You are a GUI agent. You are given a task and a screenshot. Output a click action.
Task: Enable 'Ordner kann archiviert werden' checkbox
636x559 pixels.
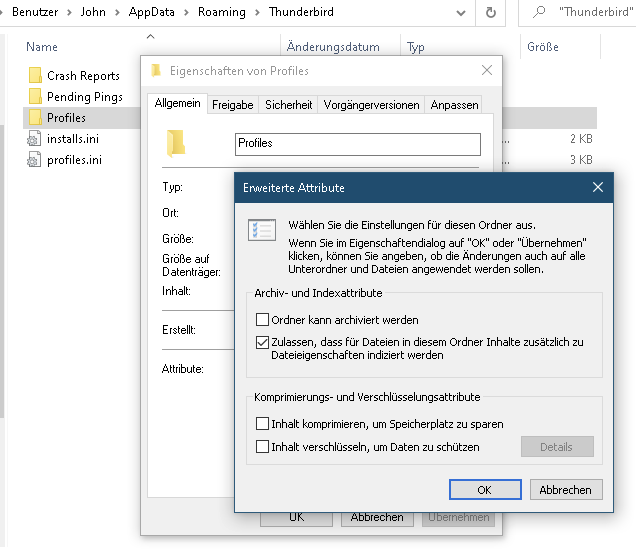point(263,321)
